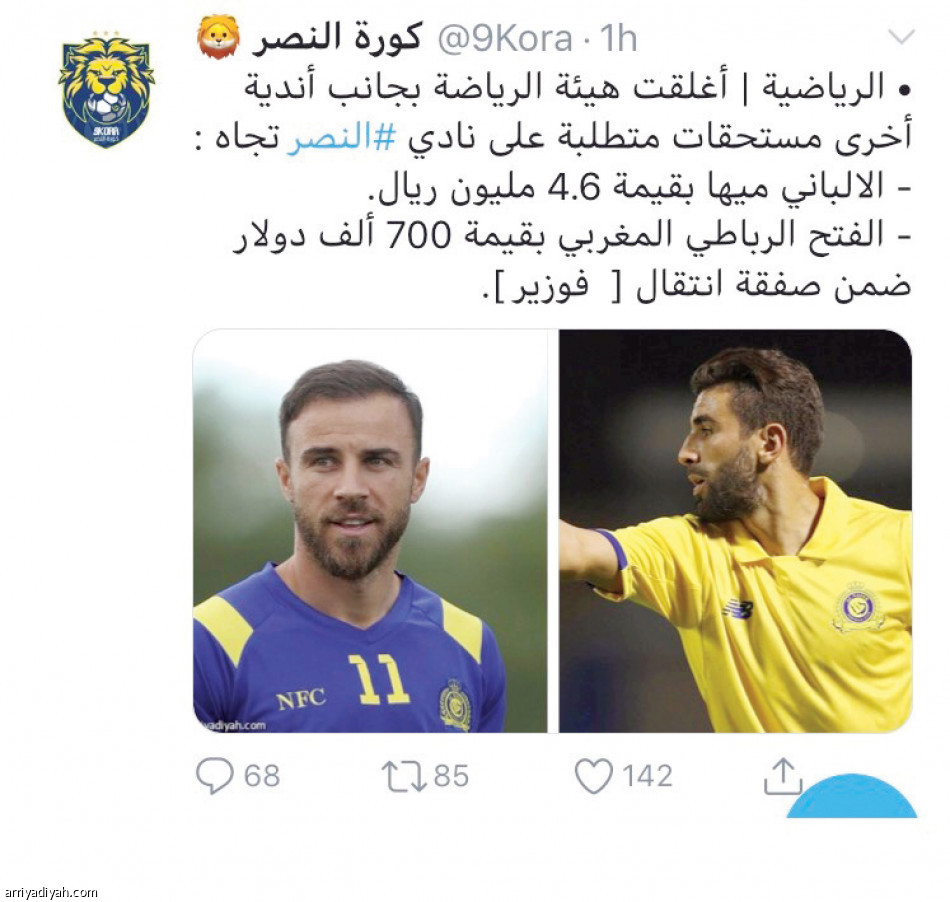
Task: Open the lion profile avatar
Action: click(107, 90)
